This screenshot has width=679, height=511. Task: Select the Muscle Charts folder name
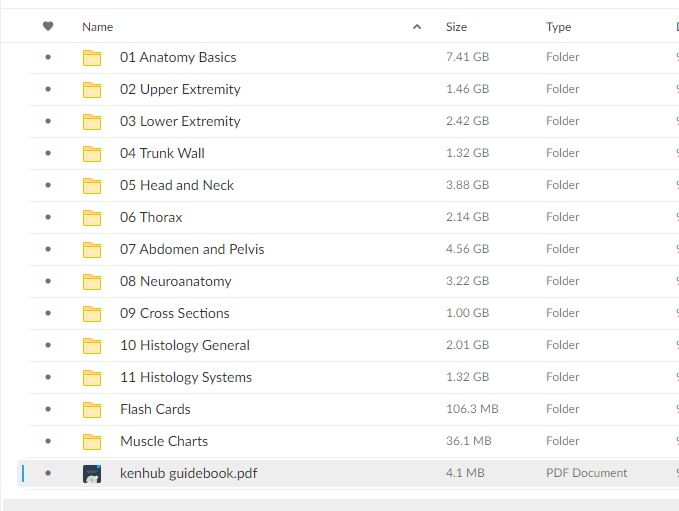(x=164, y=442)
